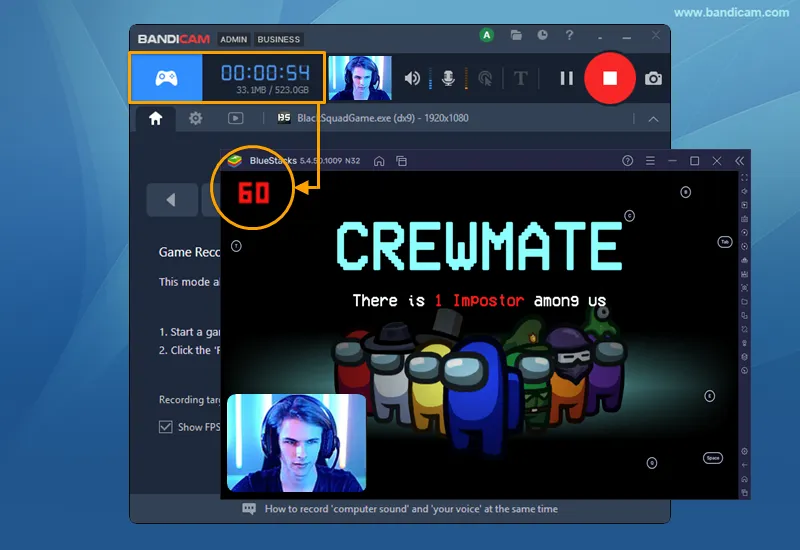Click the BUSINESS label in Bandicam title bar

[x=279, y=39]
